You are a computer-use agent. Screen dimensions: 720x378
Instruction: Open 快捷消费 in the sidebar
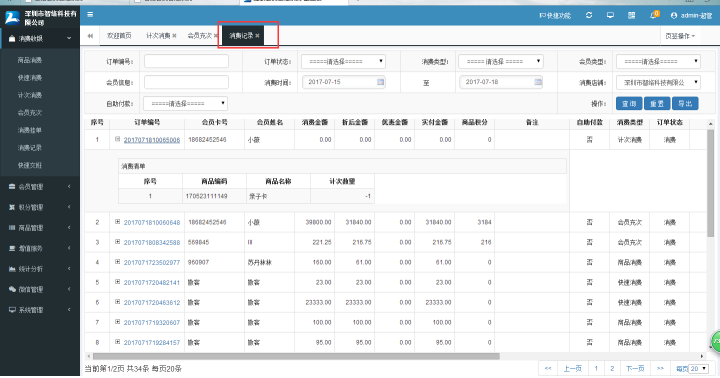pos(30,78)
